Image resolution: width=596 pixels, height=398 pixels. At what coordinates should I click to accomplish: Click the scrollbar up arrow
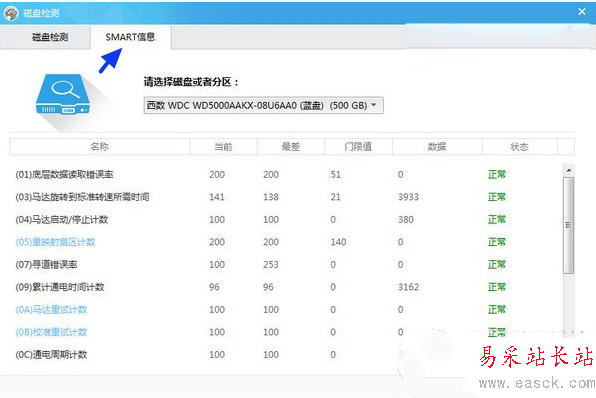pyautogui.click(x=569, y=170)
